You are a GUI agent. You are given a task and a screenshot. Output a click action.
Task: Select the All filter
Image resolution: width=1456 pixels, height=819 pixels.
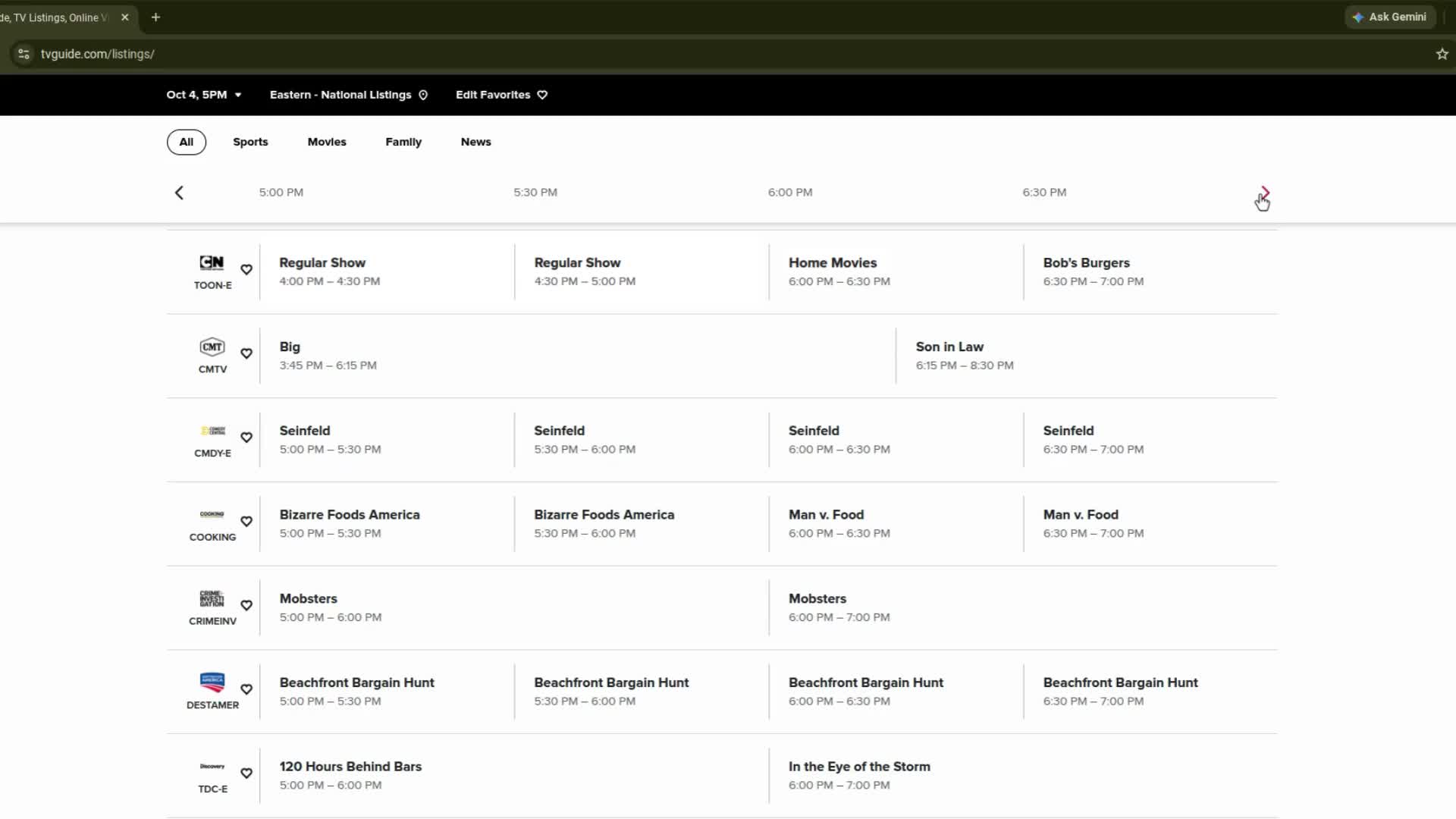click(x=187, y=142)
